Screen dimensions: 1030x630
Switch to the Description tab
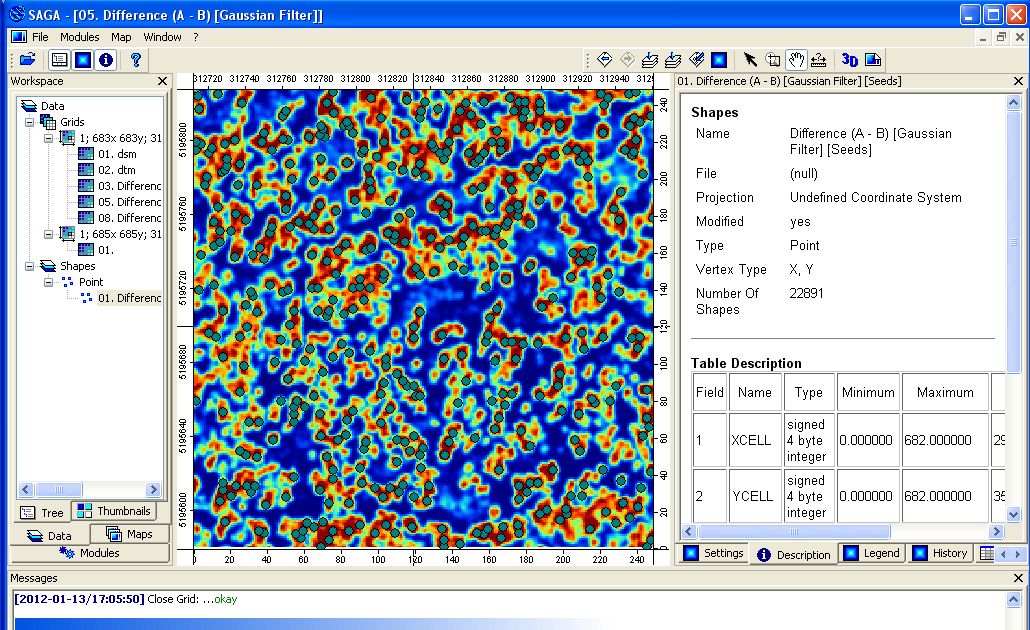(x=794, y=554)
